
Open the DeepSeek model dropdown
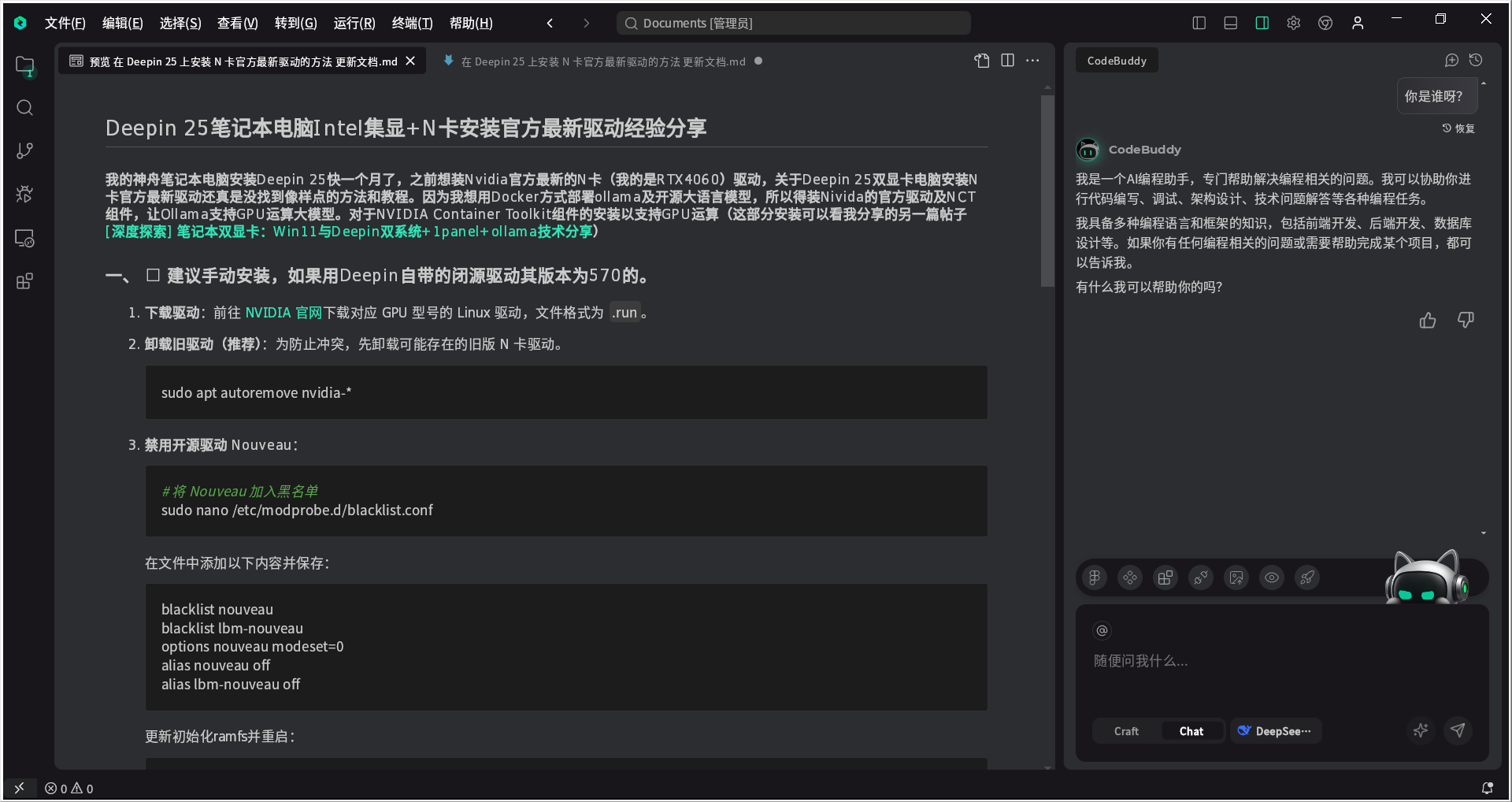pyautogui.click(x=1275, y=731)
